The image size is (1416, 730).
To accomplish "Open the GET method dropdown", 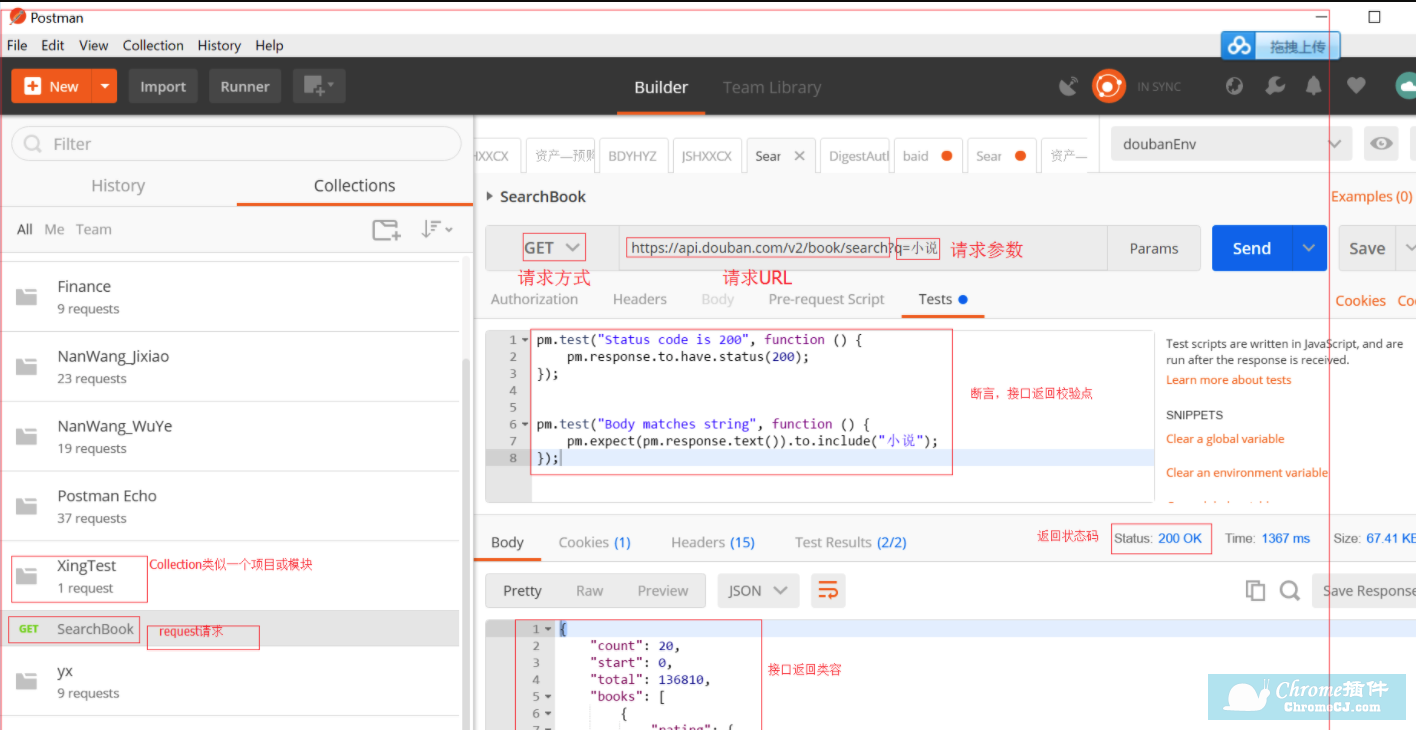I will pos(553,248).
